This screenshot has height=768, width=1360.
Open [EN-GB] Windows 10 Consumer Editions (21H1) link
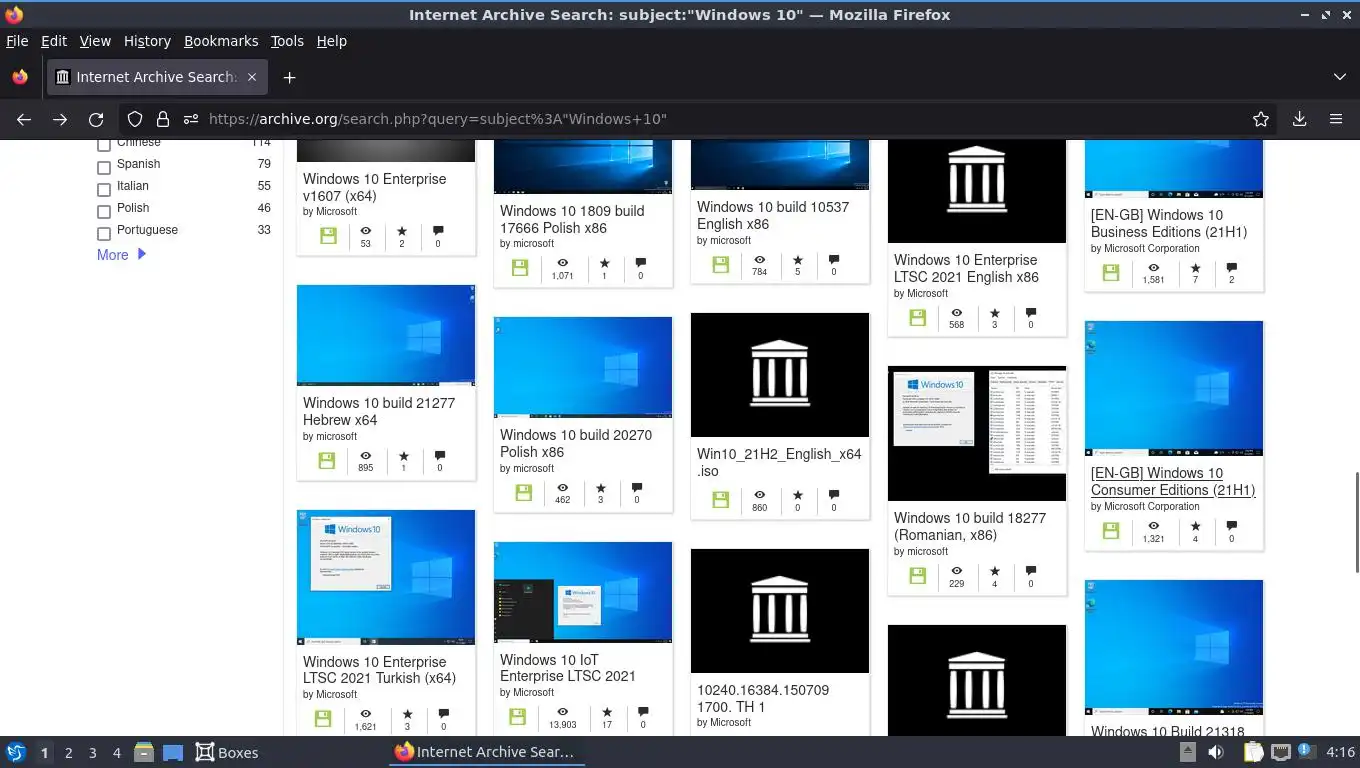point(1173,481)
